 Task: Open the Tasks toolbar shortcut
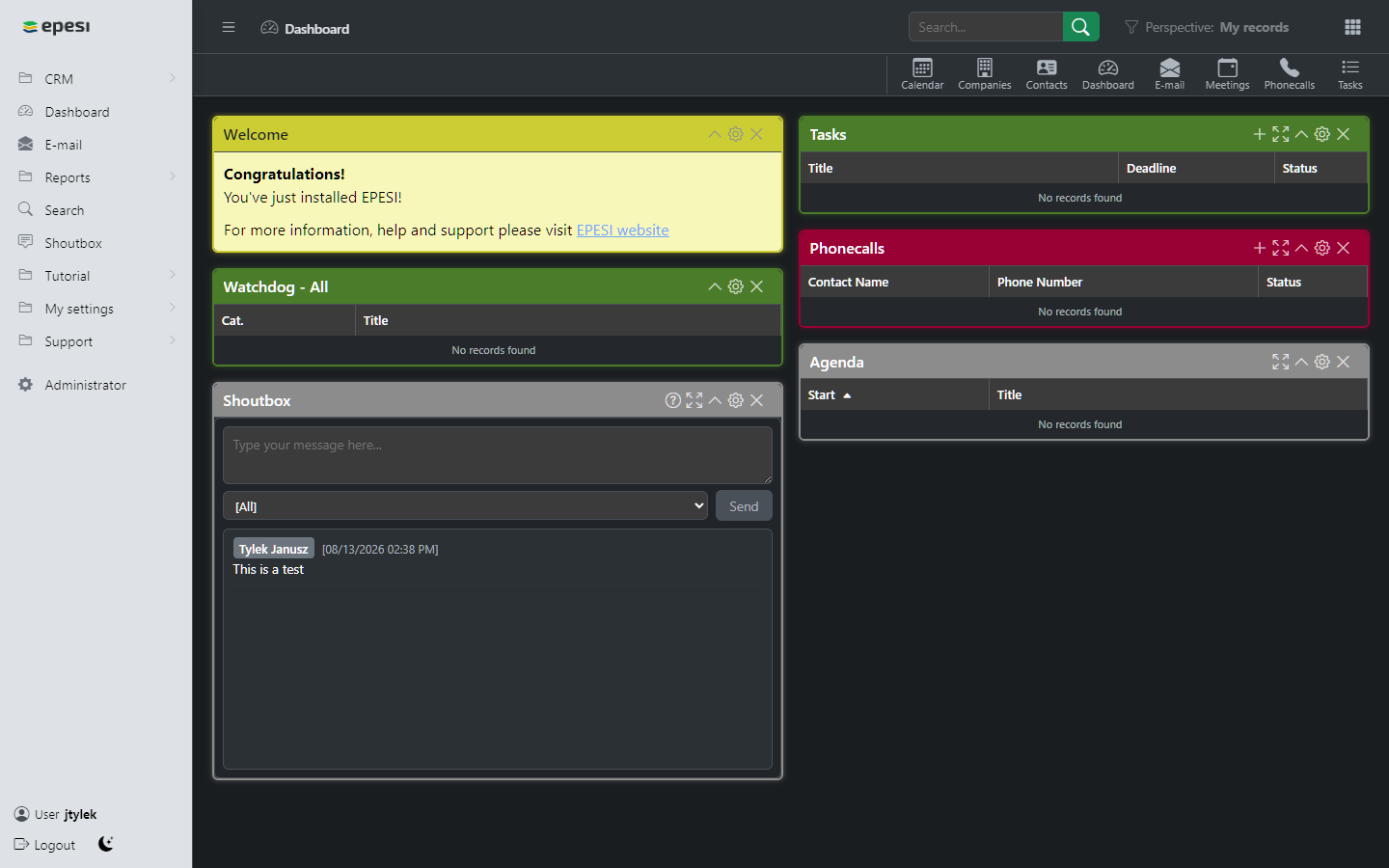[1350, 74]
